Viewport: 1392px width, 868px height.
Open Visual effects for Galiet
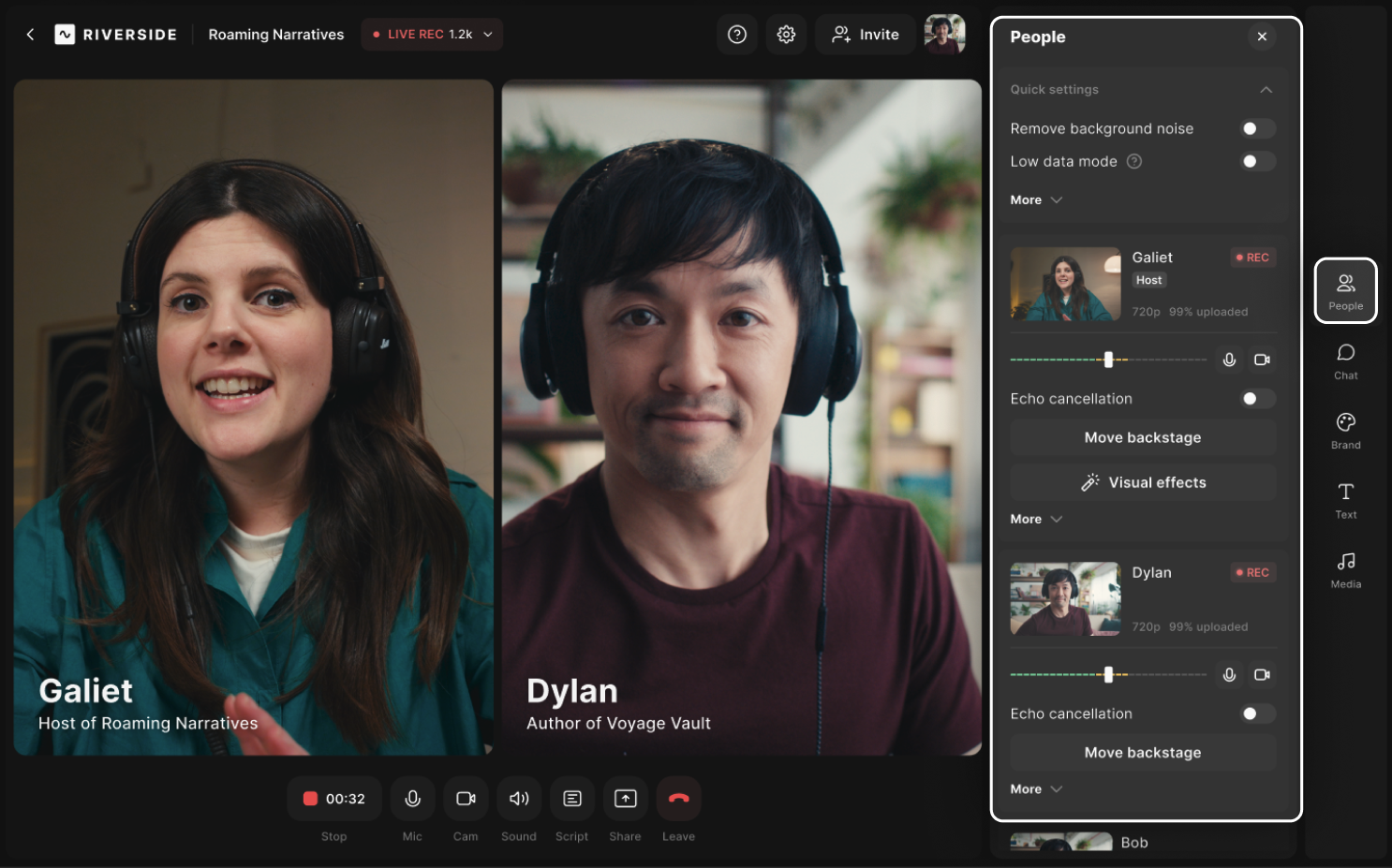coord(1142,482)
